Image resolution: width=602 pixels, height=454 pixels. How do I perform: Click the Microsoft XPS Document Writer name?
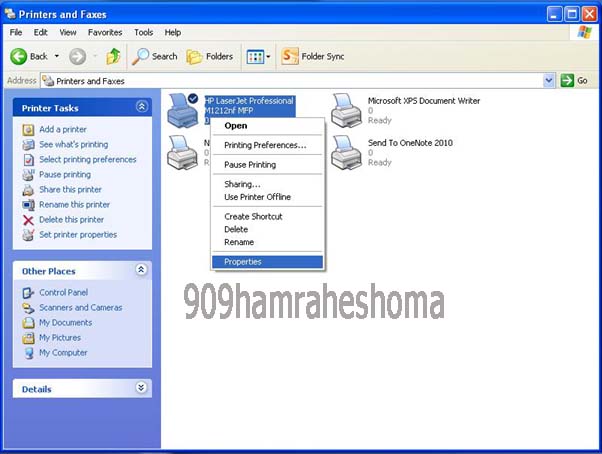click(x=424, y=101)
